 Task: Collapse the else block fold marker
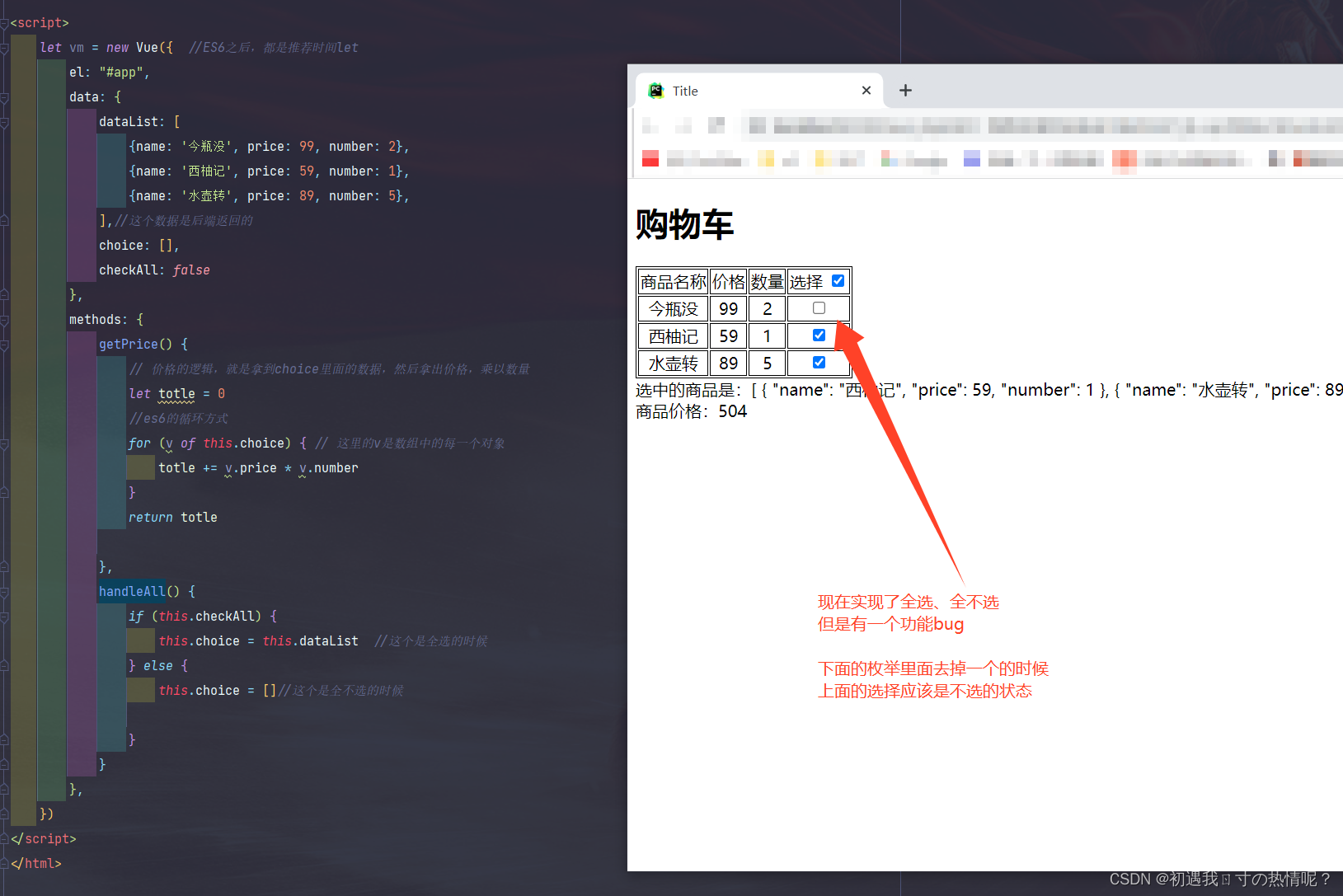[x=5, y=666]
